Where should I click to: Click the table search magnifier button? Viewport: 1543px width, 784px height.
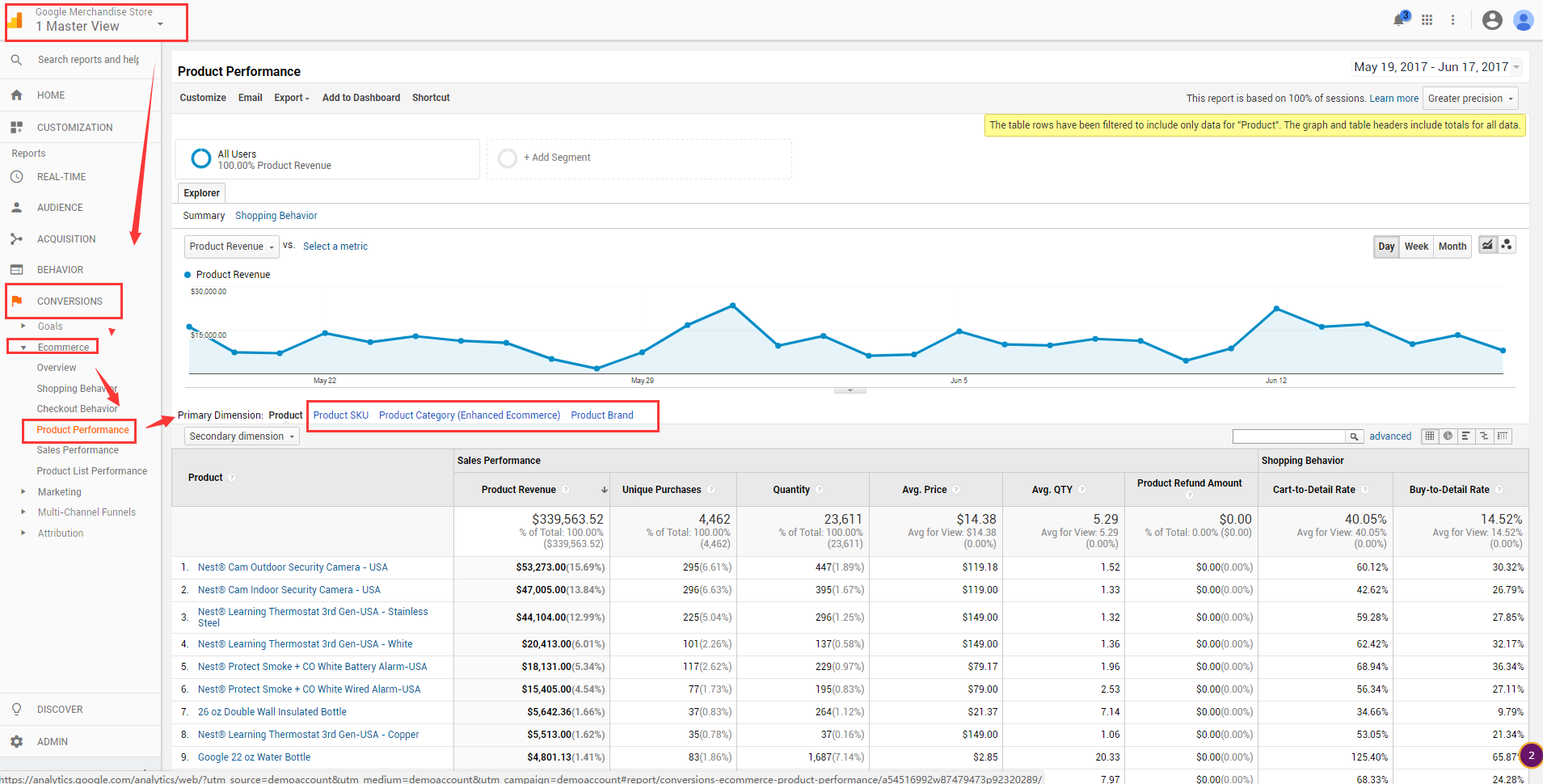point(1354,436)
